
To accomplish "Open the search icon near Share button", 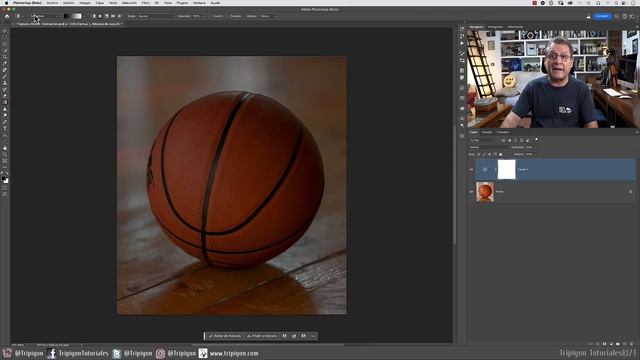I will 616,16.
